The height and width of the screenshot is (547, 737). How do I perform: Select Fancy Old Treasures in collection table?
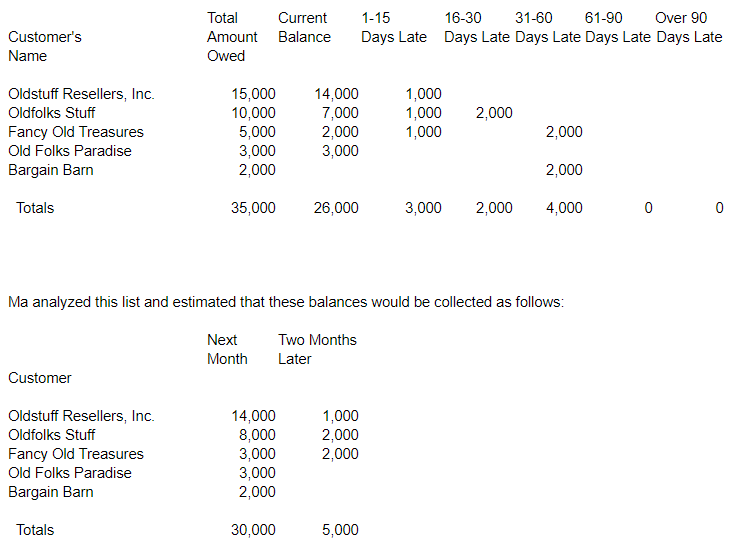[x=76, y=454]
